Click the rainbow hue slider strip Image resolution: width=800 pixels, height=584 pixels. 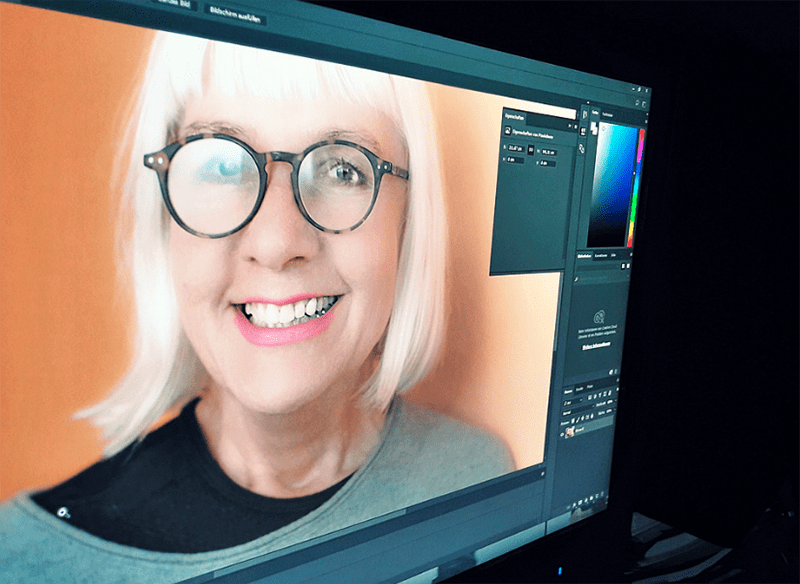[637, 185]
